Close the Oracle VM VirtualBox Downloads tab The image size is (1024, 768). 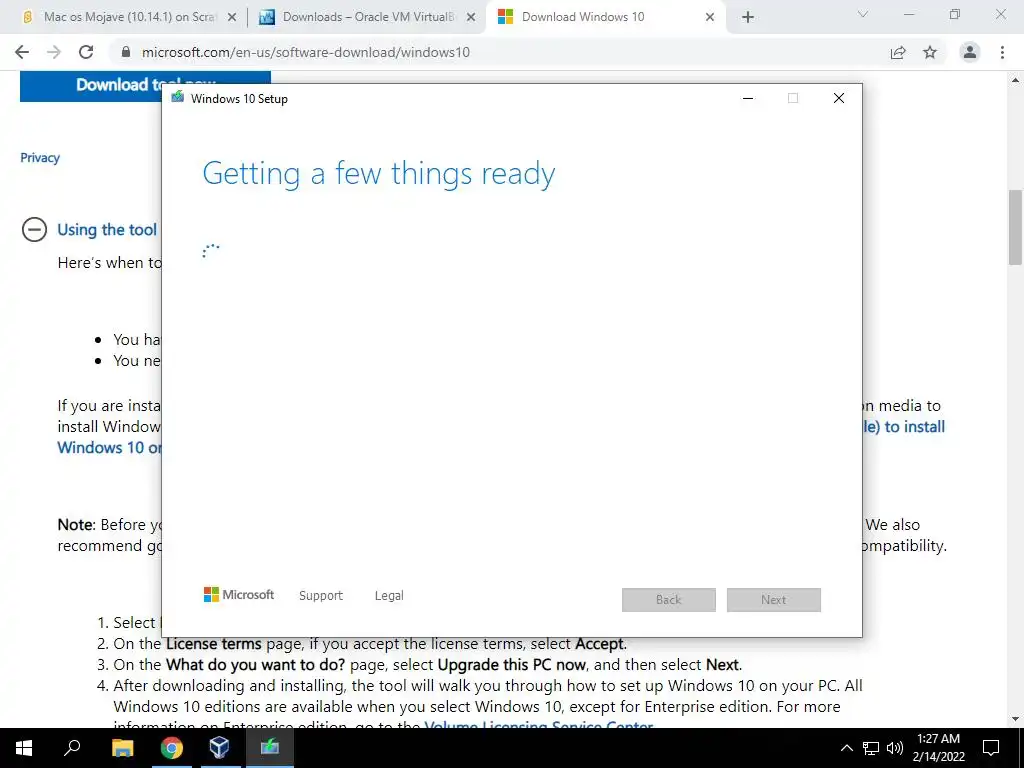(471, 17)
